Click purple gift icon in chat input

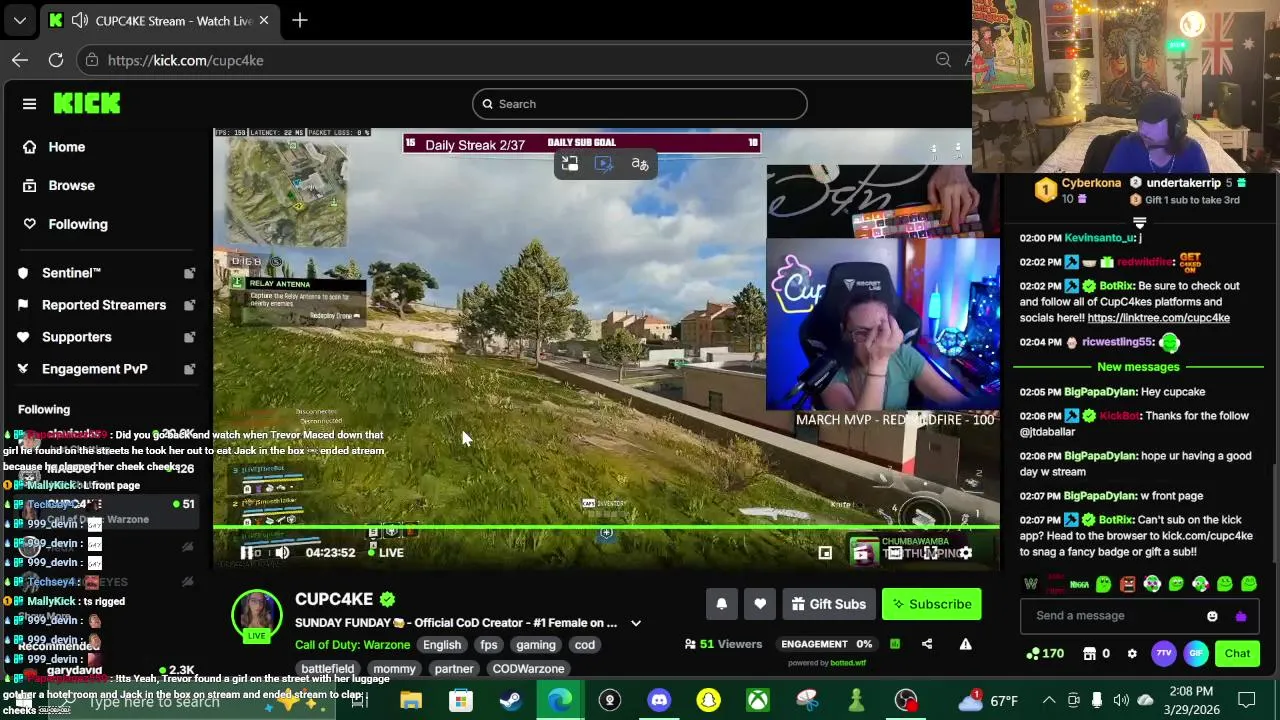tap(1241, 616)
